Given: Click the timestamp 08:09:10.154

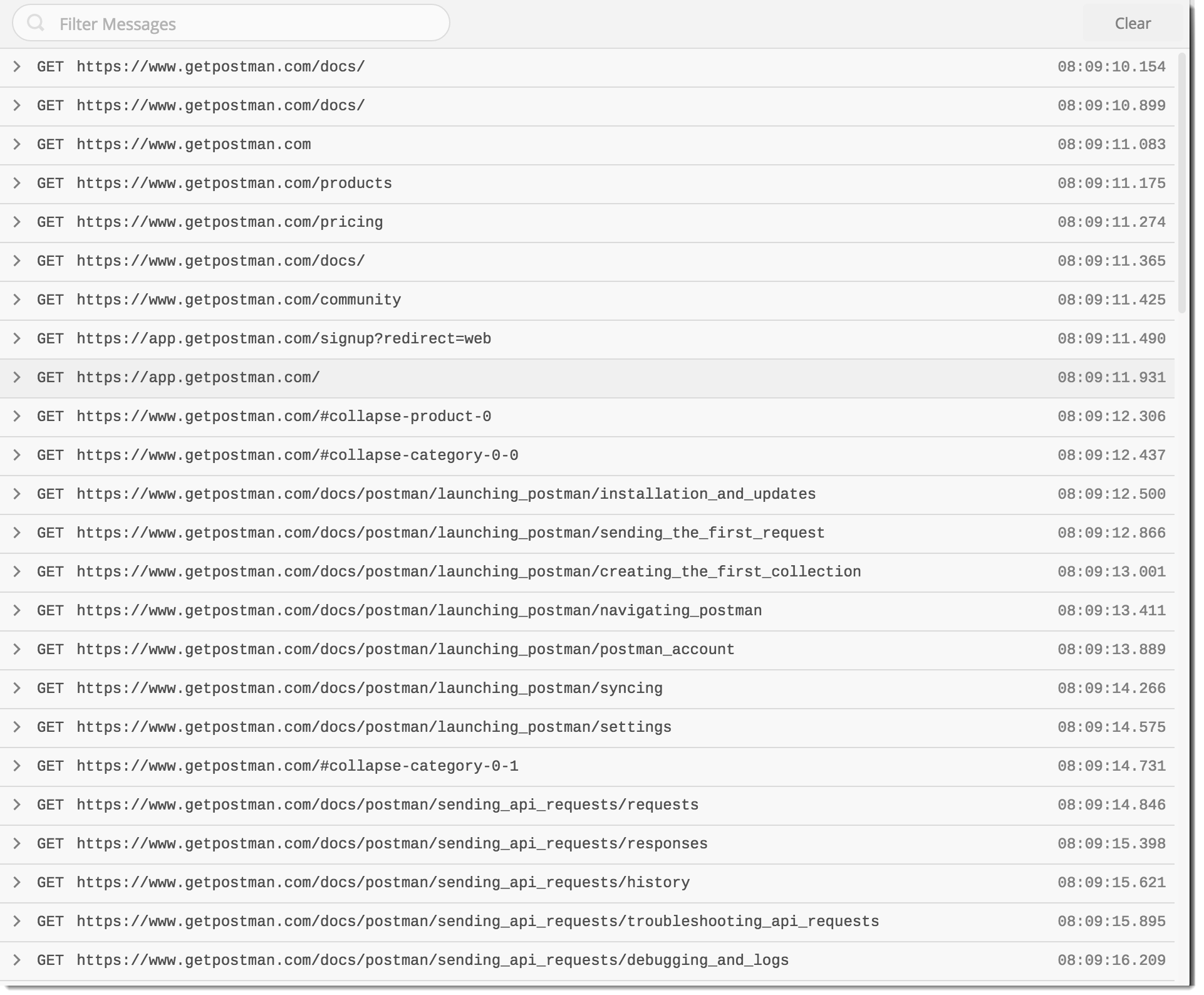Looking at the screenshot, I should coord(1111,66).
